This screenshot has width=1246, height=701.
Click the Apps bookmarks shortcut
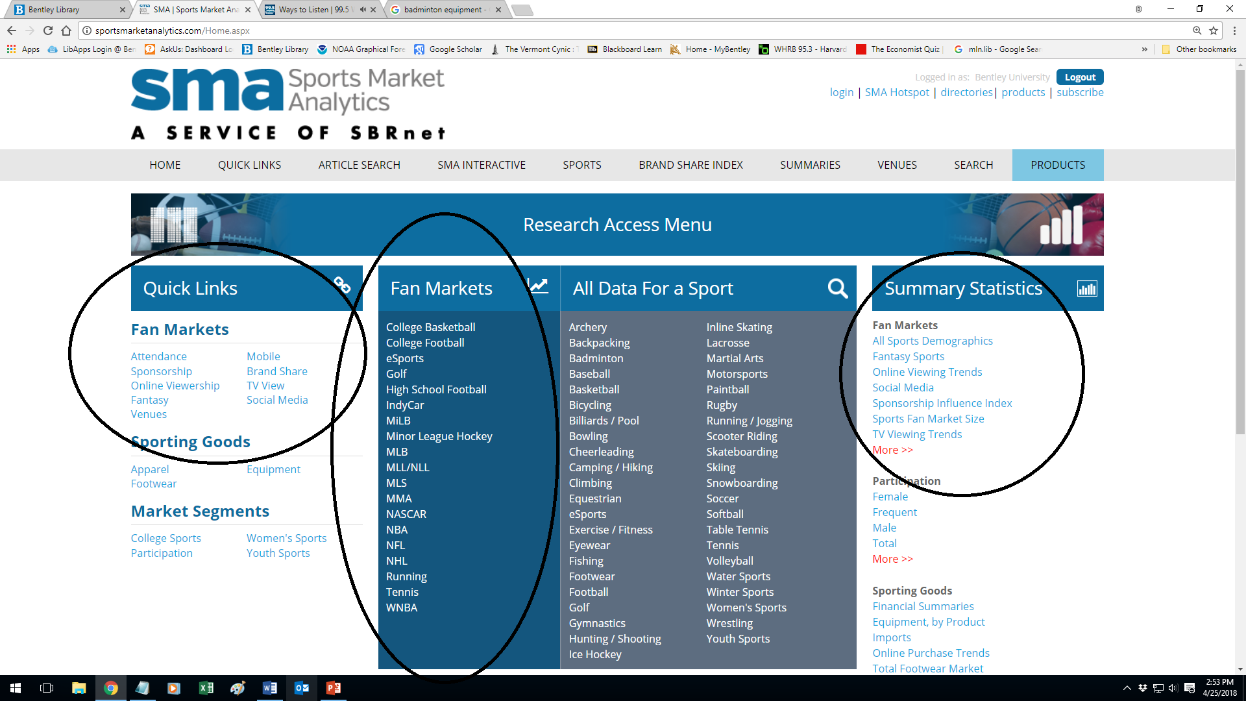[23, 48]
